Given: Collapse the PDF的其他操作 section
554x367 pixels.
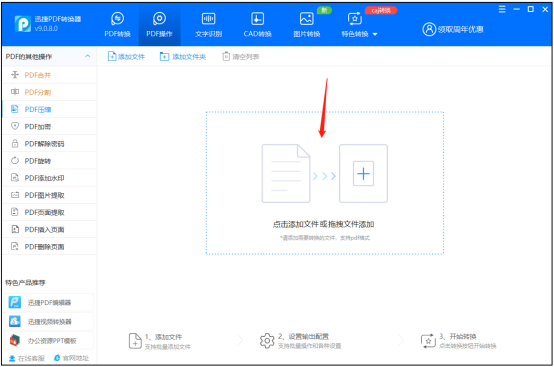Looking at the screenshot, I should coord(87,56).
